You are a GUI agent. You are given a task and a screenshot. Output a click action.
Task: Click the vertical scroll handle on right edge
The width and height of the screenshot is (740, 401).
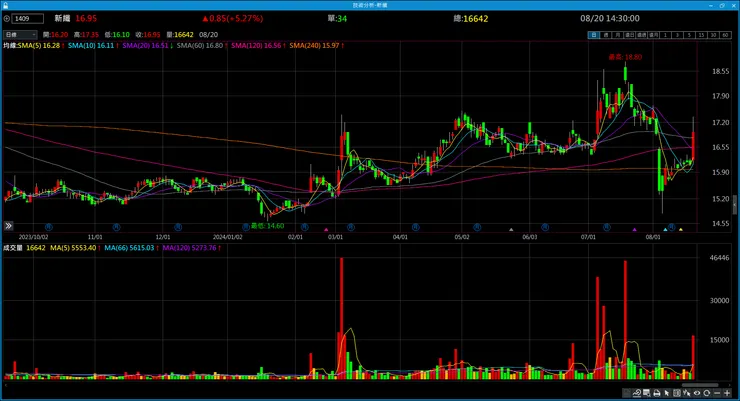[x=735, y=205]
